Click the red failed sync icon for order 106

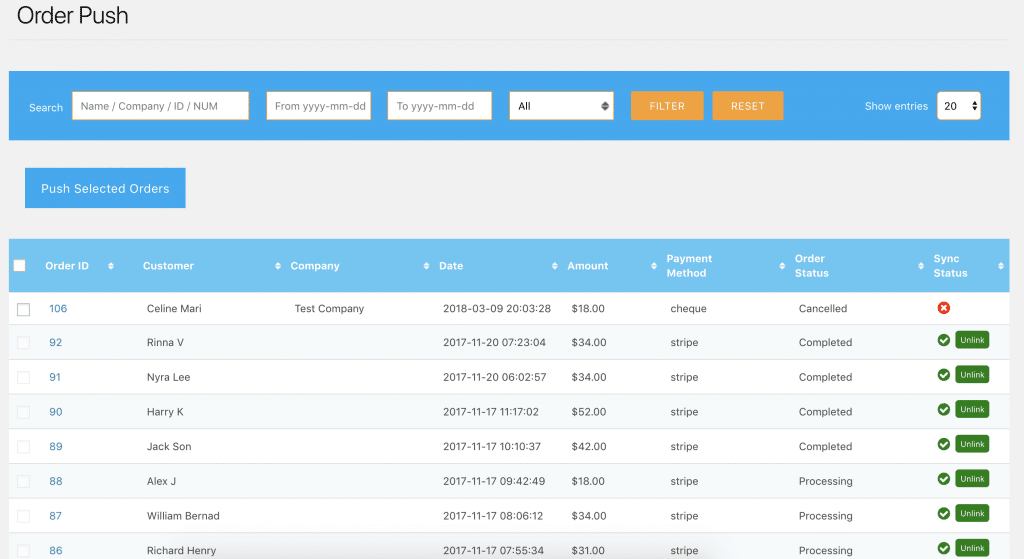point(944,308)
